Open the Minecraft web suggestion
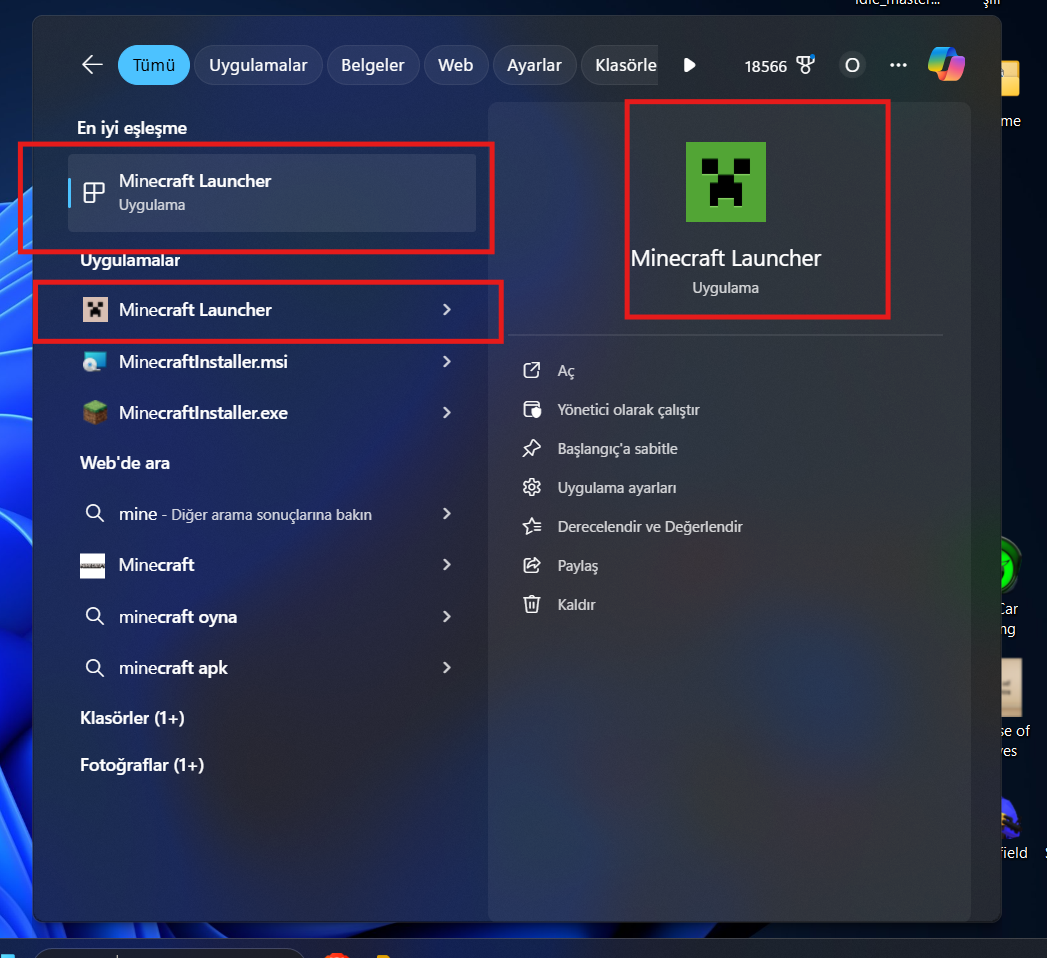The width and height of the screenshot is (1047, 958). click(x=267, y=565)
